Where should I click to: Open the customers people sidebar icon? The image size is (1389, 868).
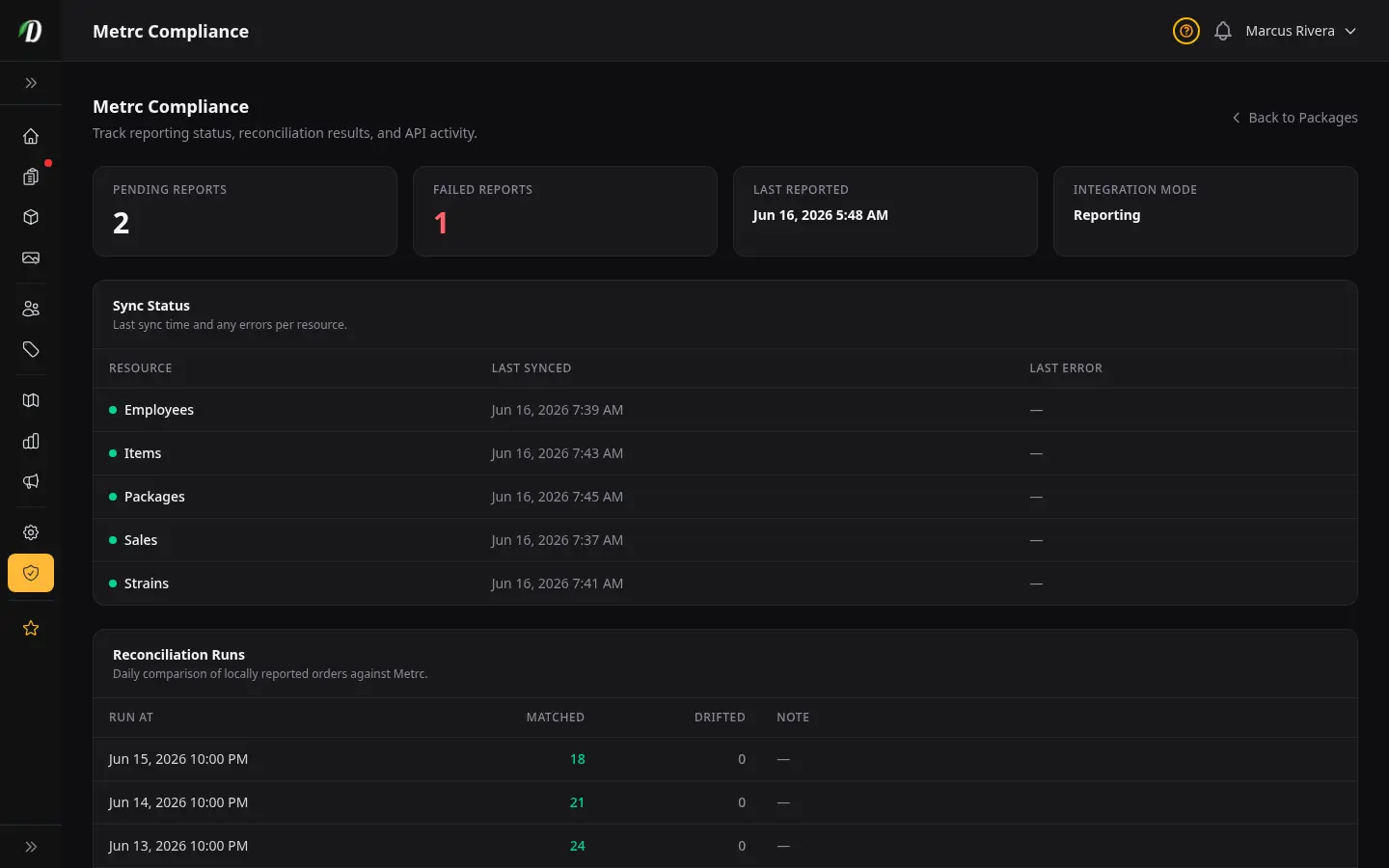coord(31,309)
